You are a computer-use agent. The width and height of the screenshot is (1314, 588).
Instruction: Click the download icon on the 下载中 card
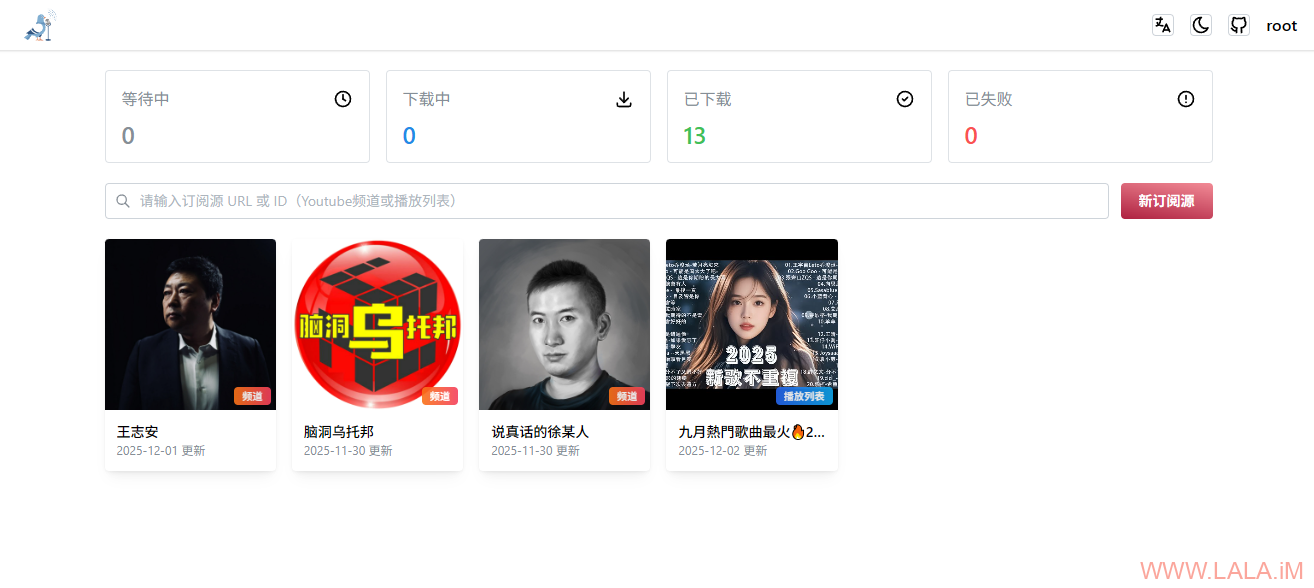point(624,99)
